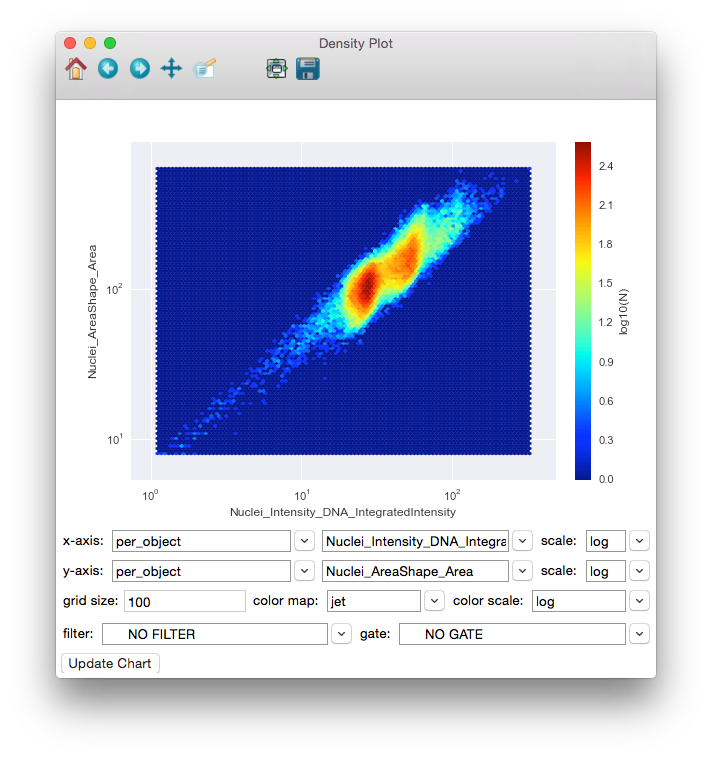
Task: Open the y-axis scale dropdown arrow
Action: point(639,571)
